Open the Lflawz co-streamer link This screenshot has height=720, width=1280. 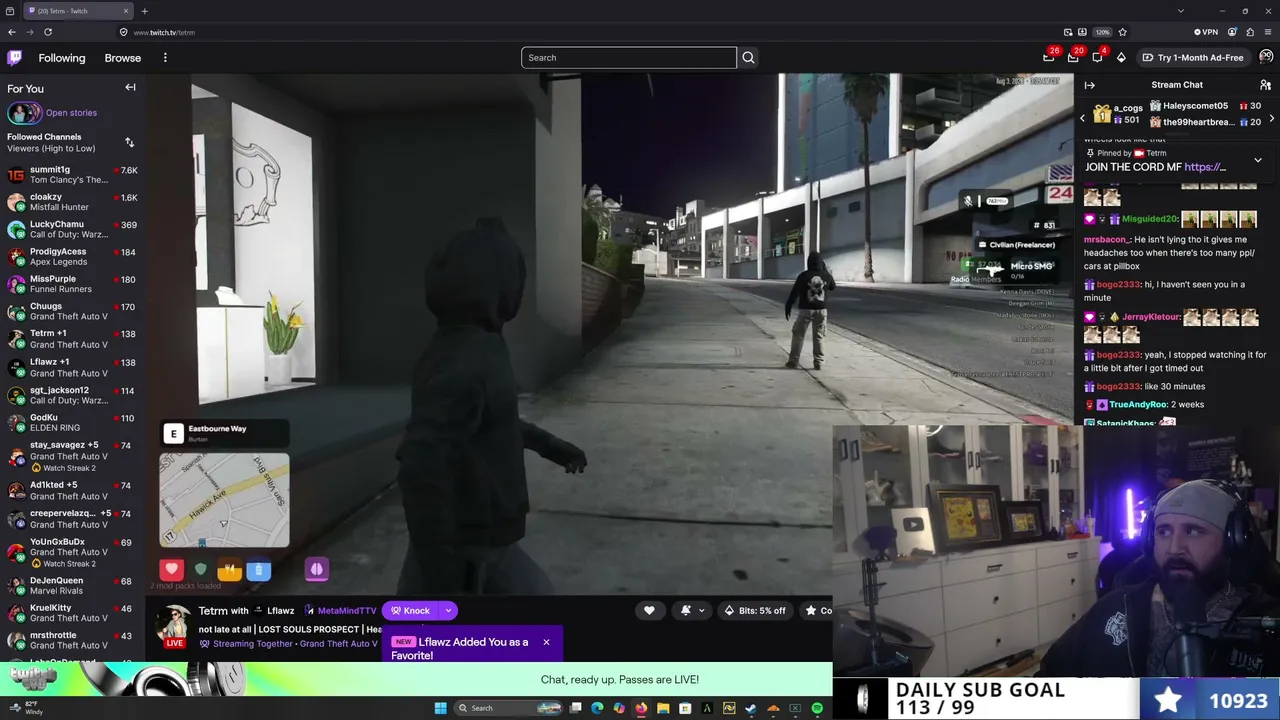pyautogui.click(x=281, y=611)
